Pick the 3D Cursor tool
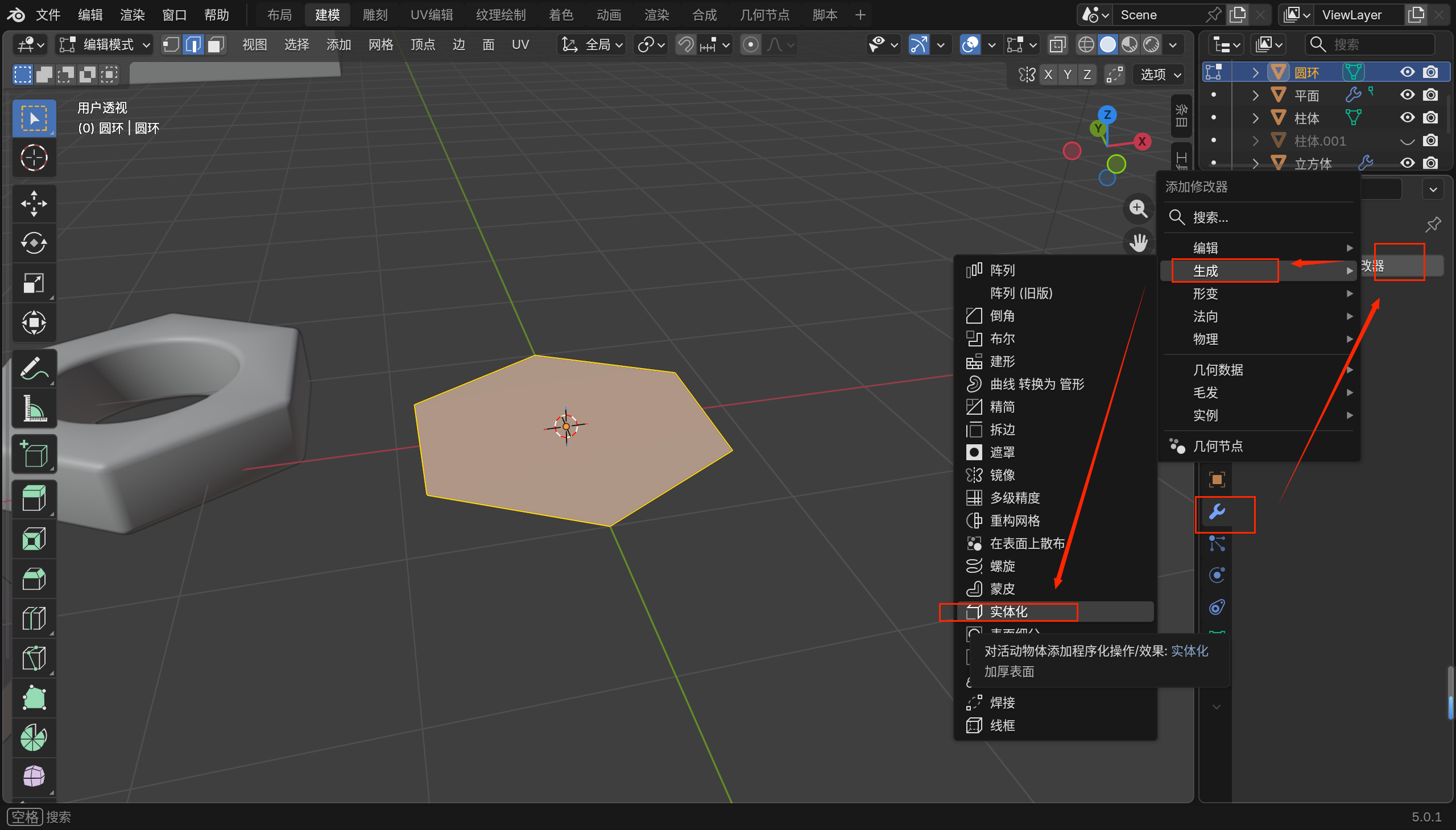The width and height of the screenshot is (1456, 830). pyautogui.click(x=34, y=158)
